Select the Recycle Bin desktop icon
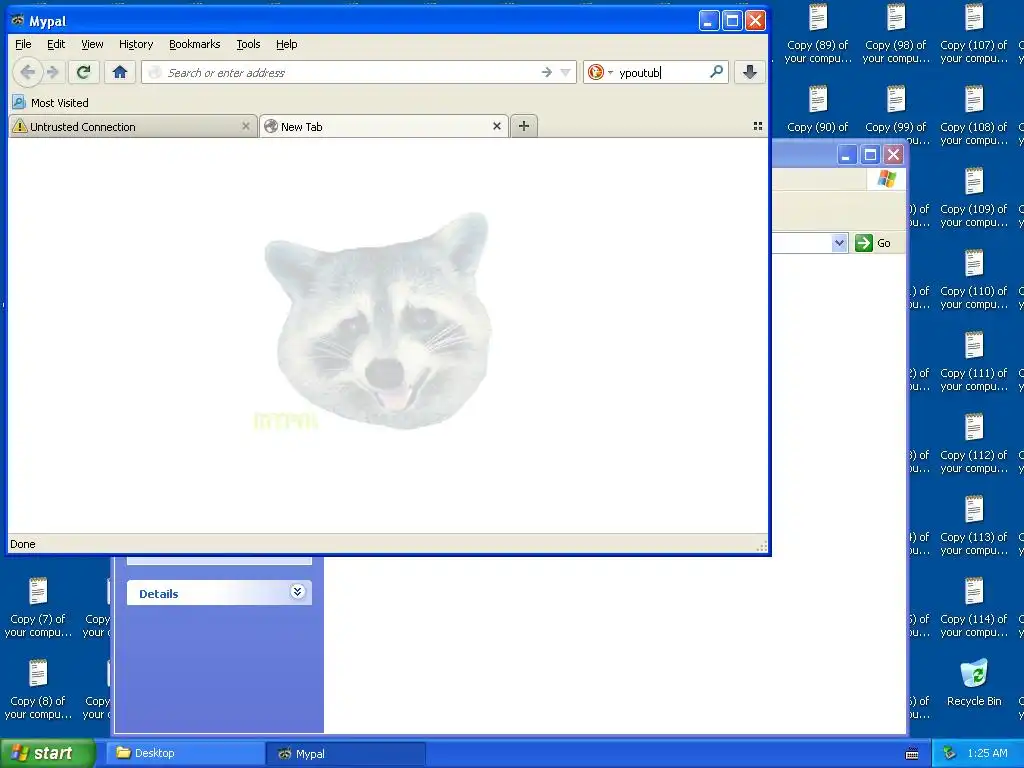The height and width of the screenshot is (768, 1024). (x=974, y=683)
